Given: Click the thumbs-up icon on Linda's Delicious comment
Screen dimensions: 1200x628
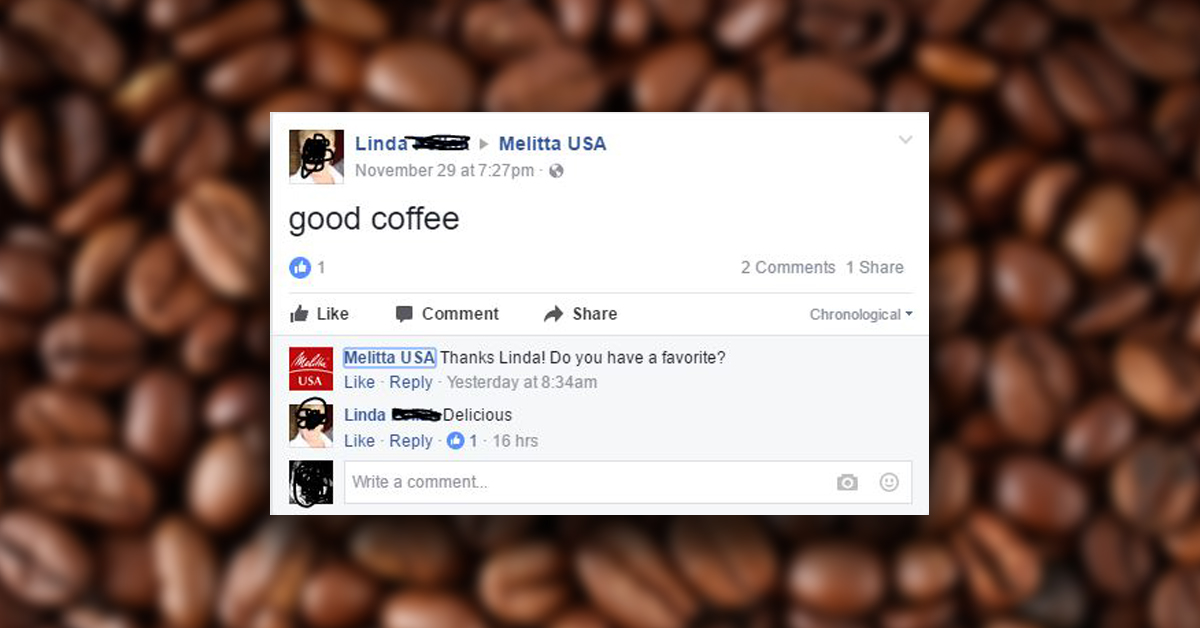Looking at the screenshot, I should [x=455, y=440].
